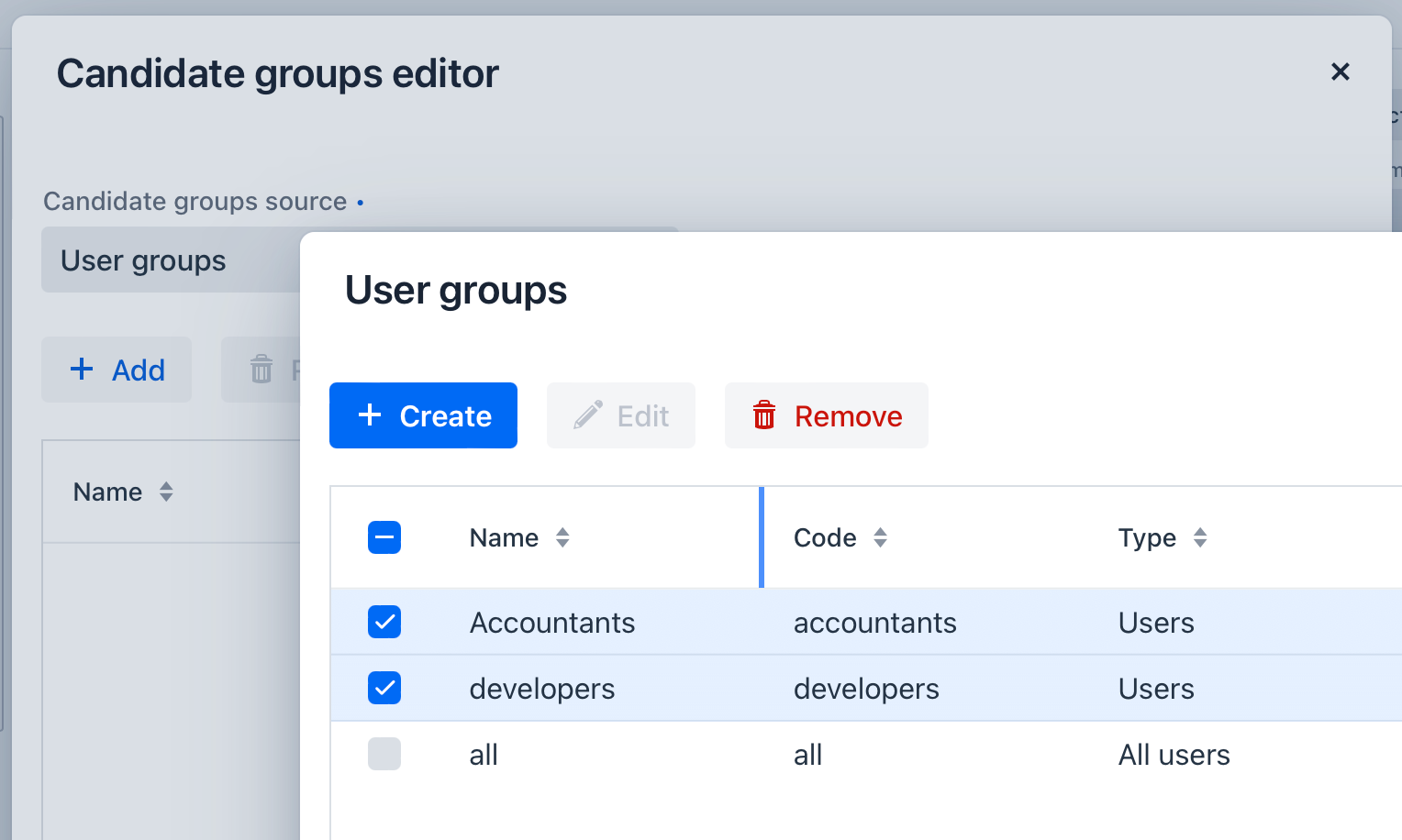Select the developers row in the table
1402x840 pixels.
point(542,688)
